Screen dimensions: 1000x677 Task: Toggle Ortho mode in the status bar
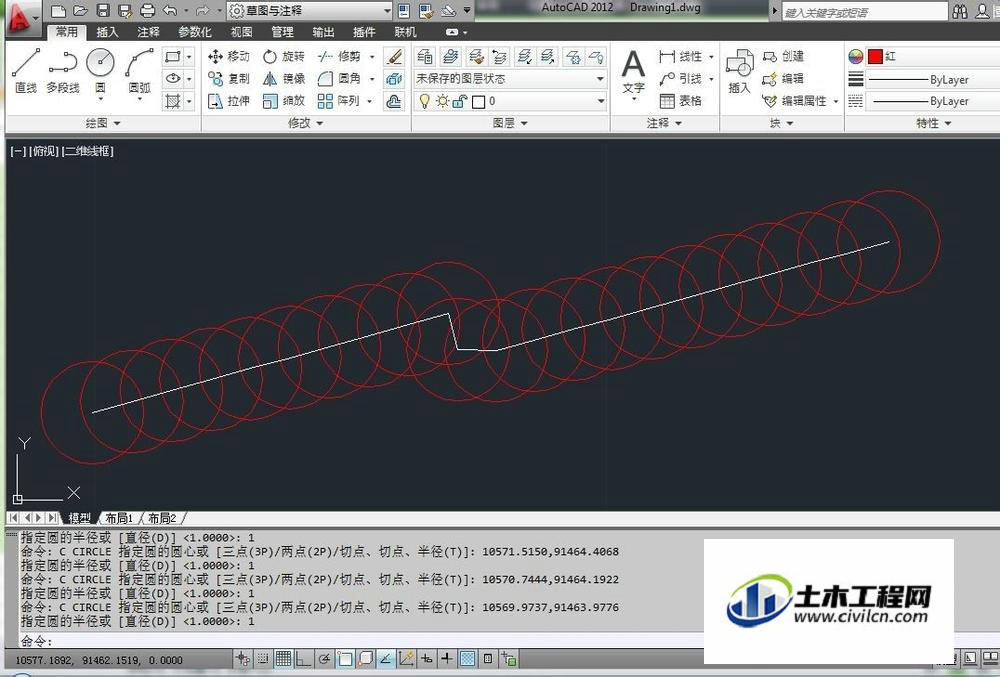point(304,659)
